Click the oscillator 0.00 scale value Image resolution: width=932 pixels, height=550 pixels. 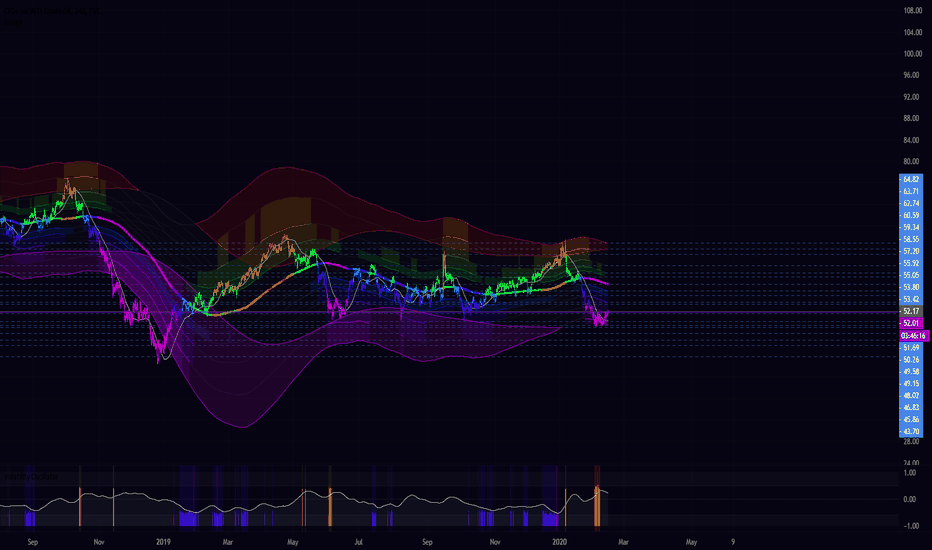tap(909, 499)
